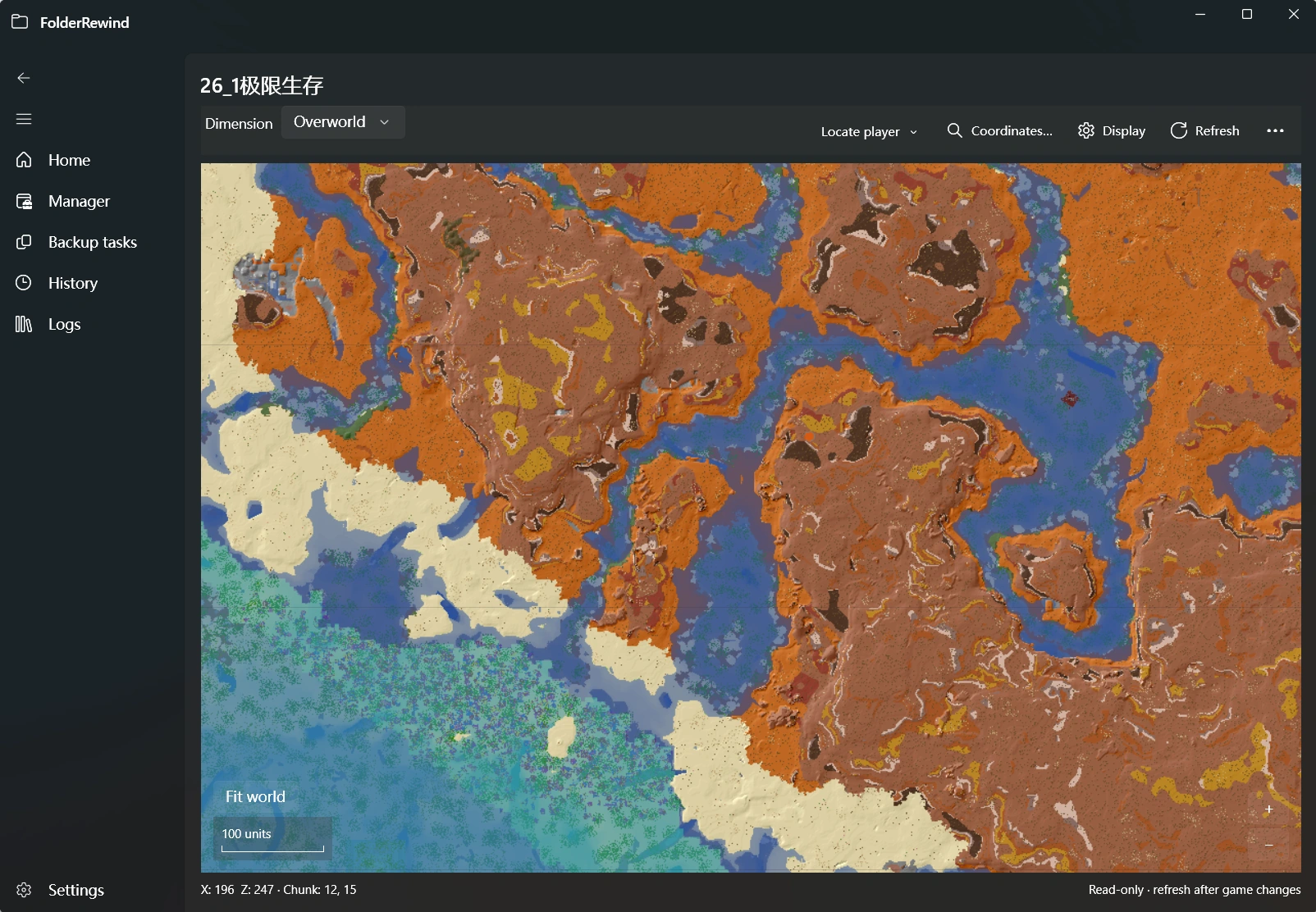Toggle the hamburger navigation menu
The image size is (1316, 912).
point(24,119)
